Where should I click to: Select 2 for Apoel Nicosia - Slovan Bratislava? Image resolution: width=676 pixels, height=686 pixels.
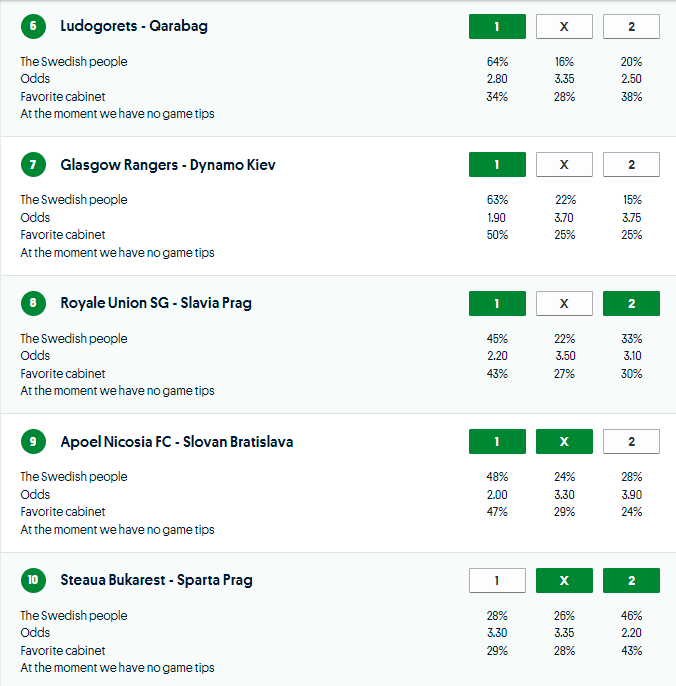[x=631, y=442]
